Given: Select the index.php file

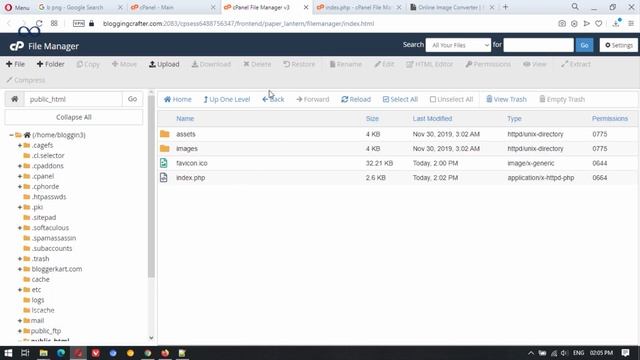Looking at the screenshot, I should tap(397, 178).
